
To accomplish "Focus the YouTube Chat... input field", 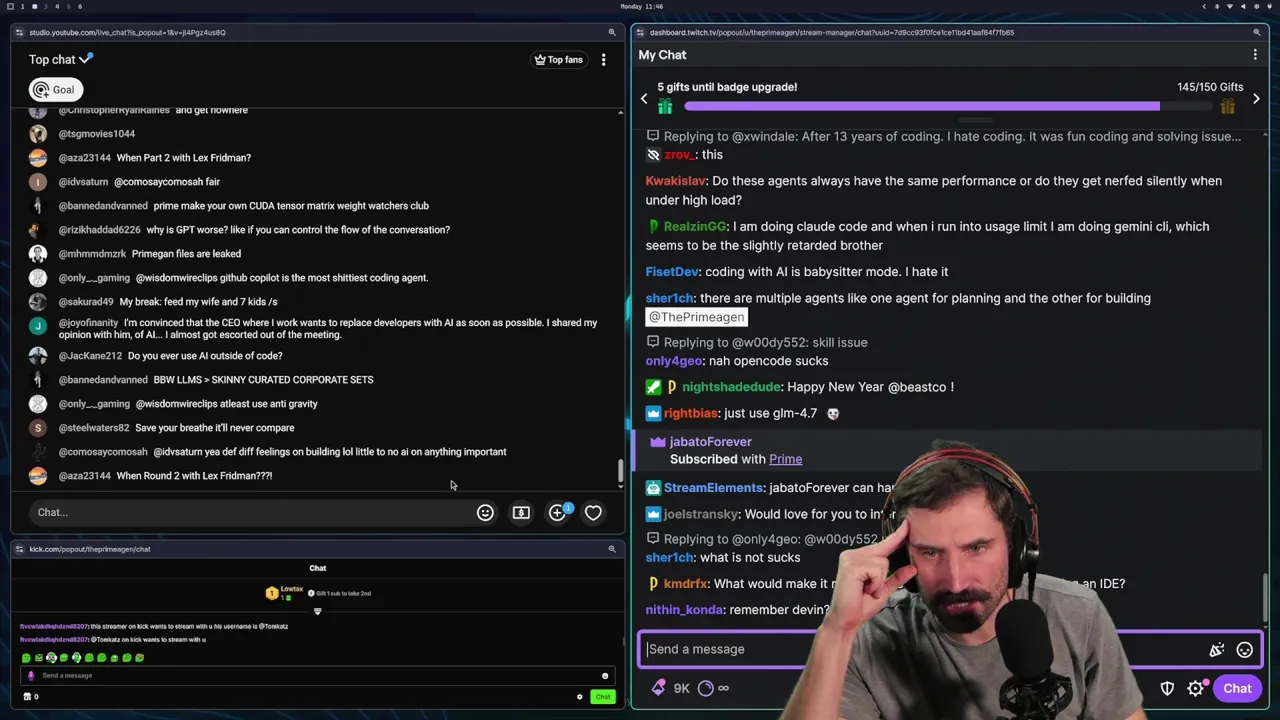I will pyautogui.click(x=250, y=512).
